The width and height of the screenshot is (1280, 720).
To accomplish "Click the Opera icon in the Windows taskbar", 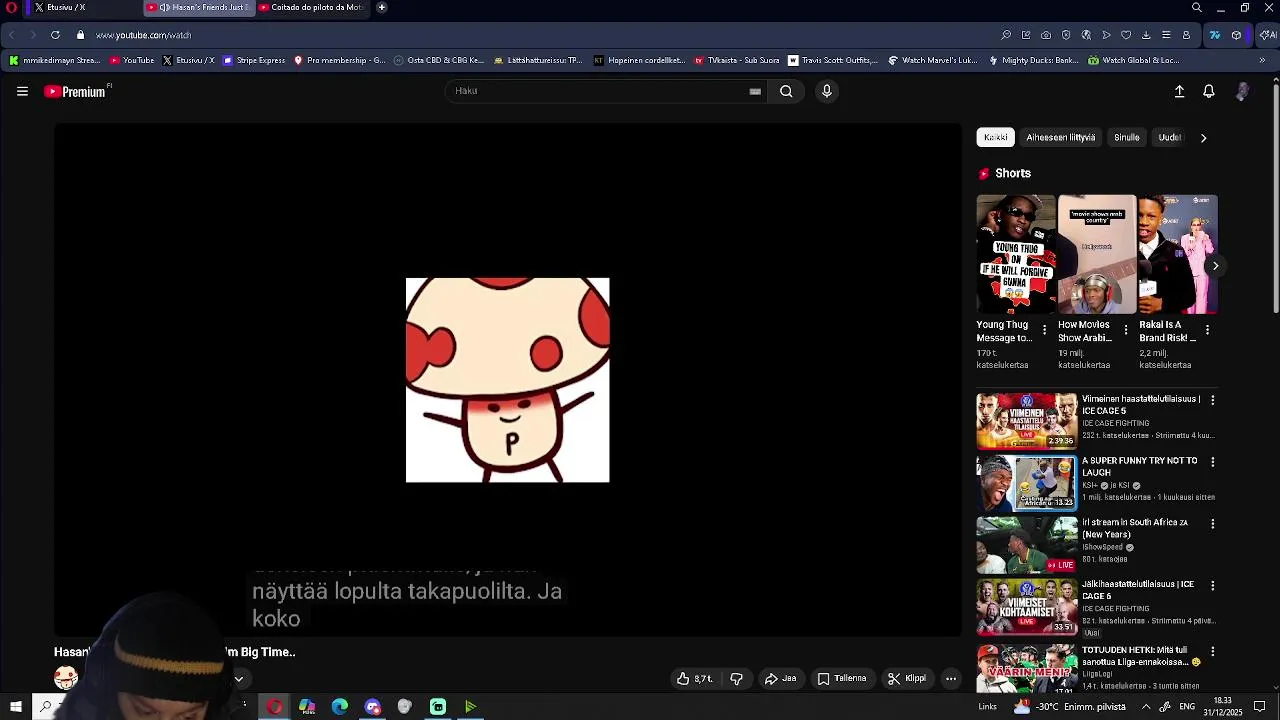I will tap(274, 707).
